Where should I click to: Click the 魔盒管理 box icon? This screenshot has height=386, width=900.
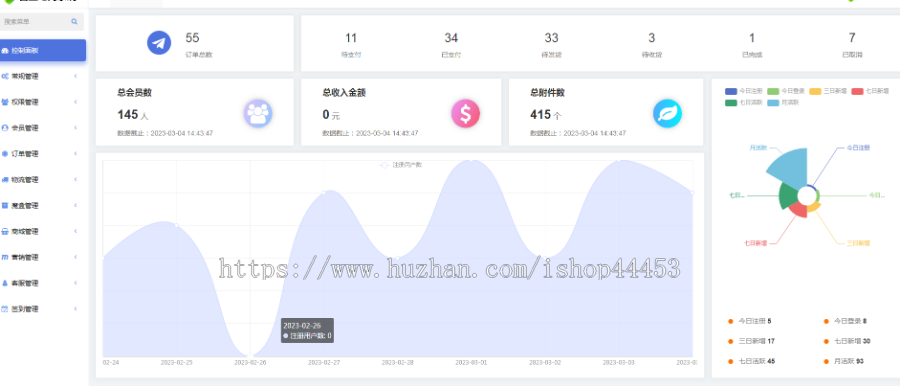(5, 206)
